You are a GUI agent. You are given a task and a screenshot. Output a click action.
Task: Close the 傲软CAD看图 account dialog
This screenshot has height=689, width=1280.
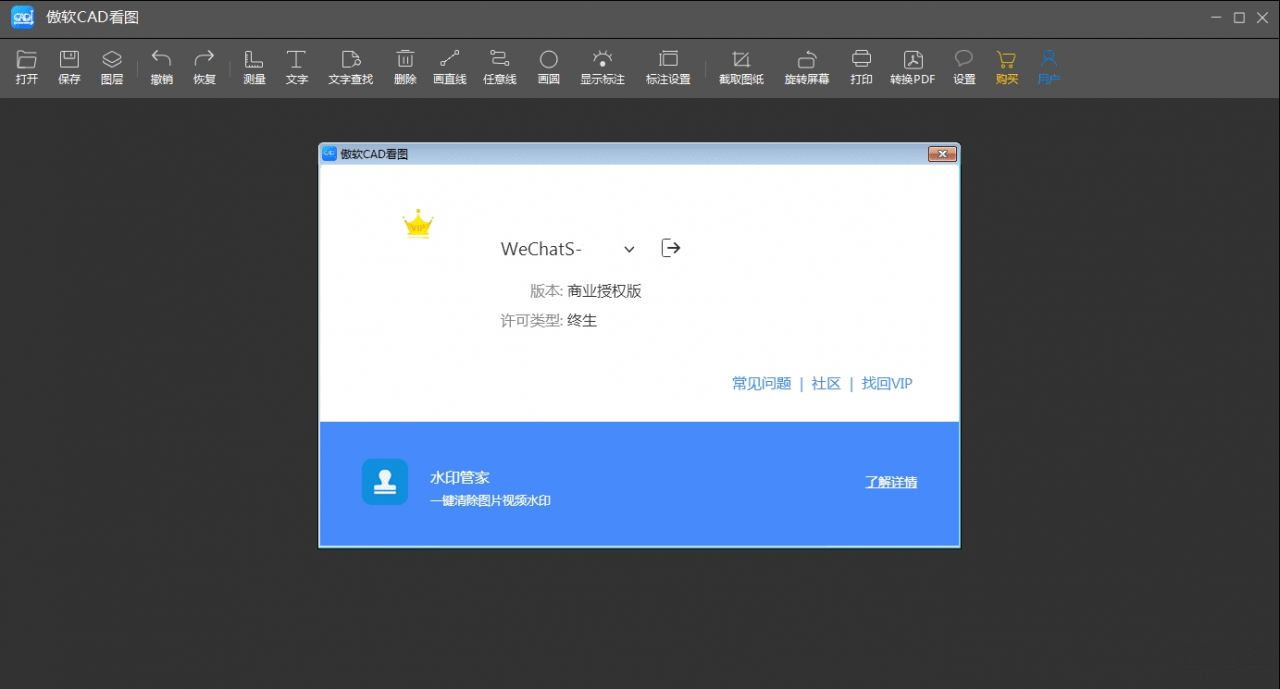click(942, 154)
